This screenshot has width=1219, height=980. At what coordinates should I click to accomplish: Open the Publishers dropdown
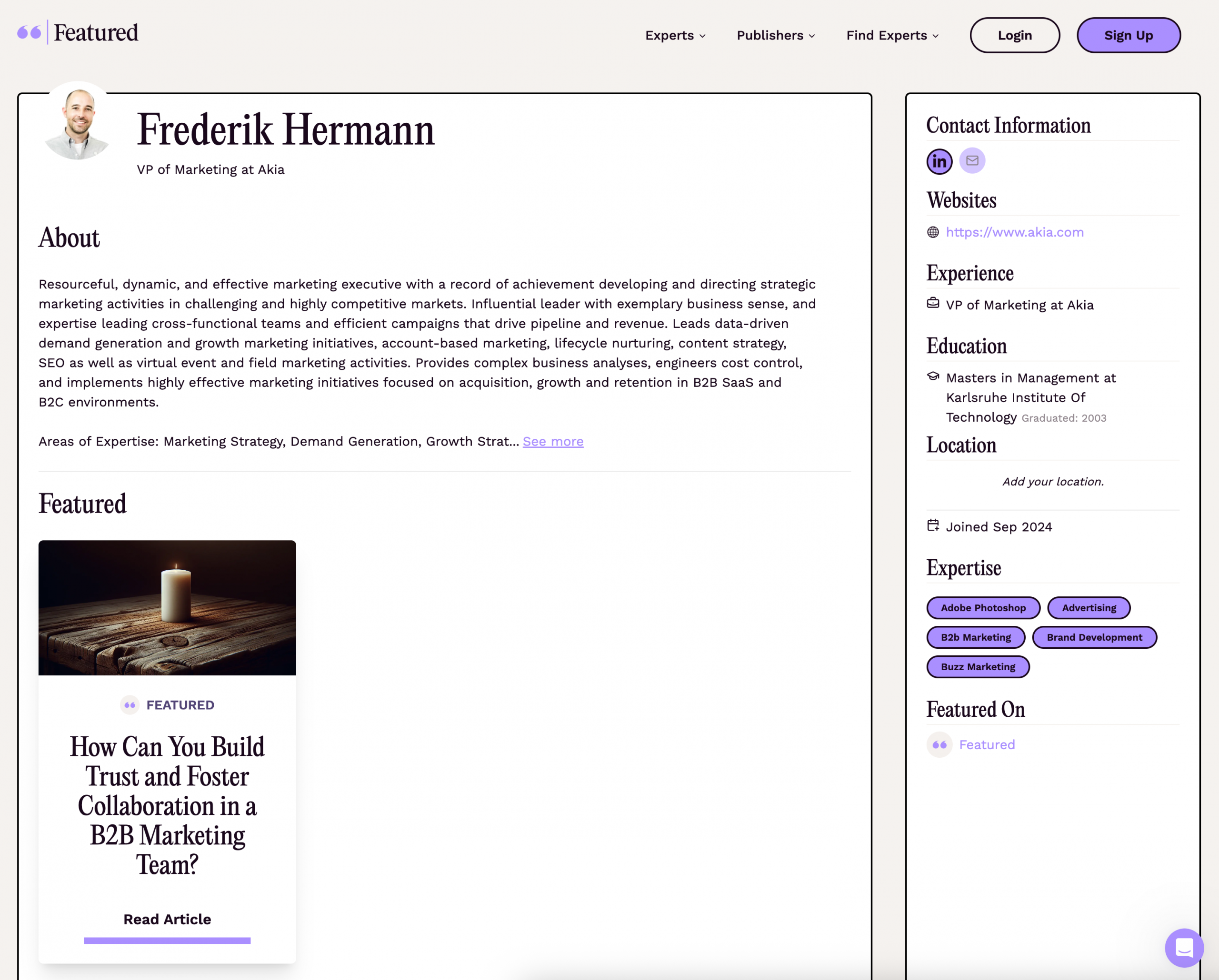tap(776, 36)
